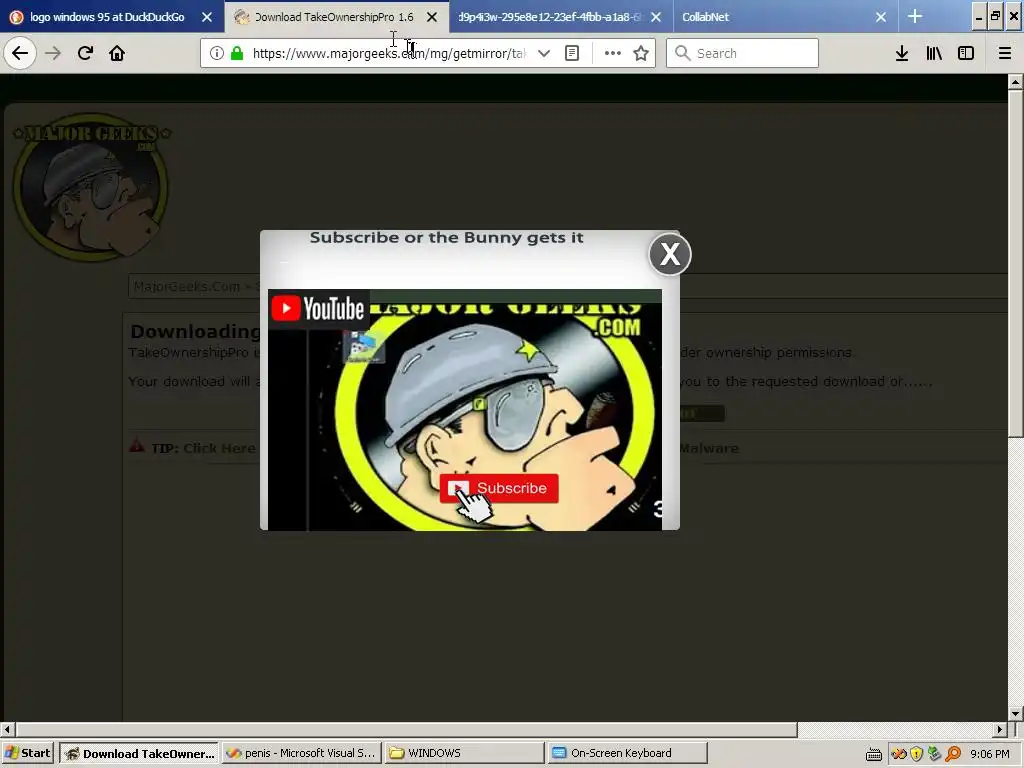Open the Firefox hamburger menu

(x=1004, y=53)
